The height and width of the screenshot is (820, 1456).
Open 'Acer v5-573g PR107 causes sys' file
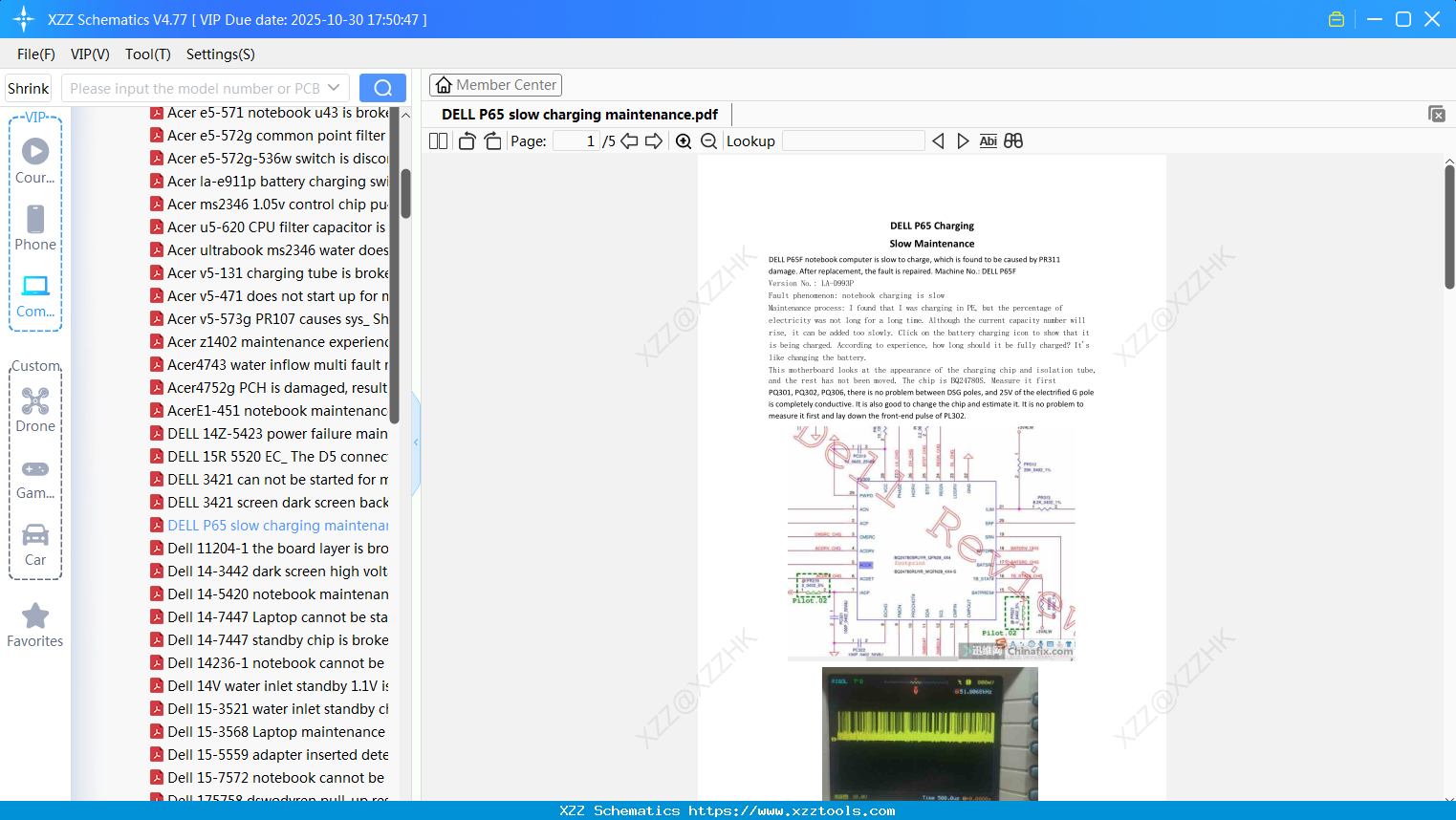tap(270, 319)
